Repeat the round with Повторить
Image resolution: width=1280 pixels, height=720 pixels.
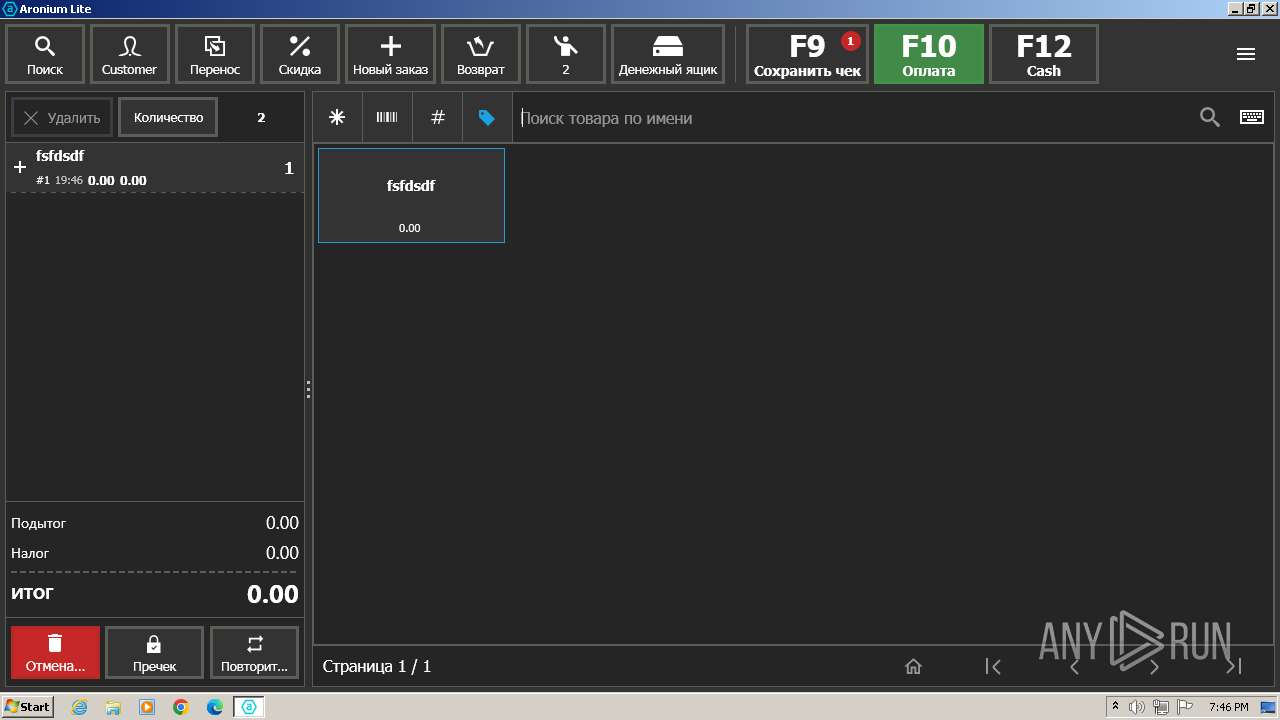click(254, 653)
